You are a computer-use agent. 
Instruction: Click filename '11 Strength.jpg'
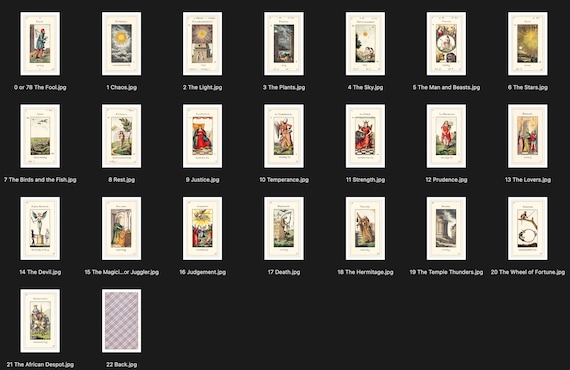point(365,180)
